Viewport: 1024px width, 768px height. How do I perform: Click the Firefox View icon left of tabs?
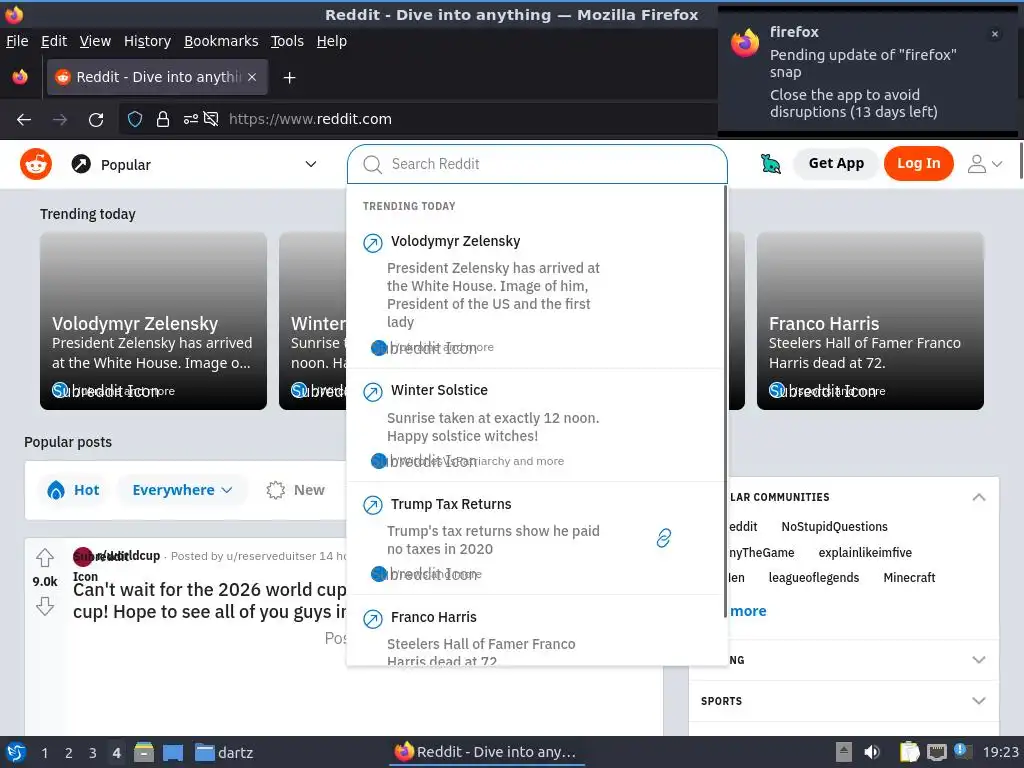coord(20,77)
